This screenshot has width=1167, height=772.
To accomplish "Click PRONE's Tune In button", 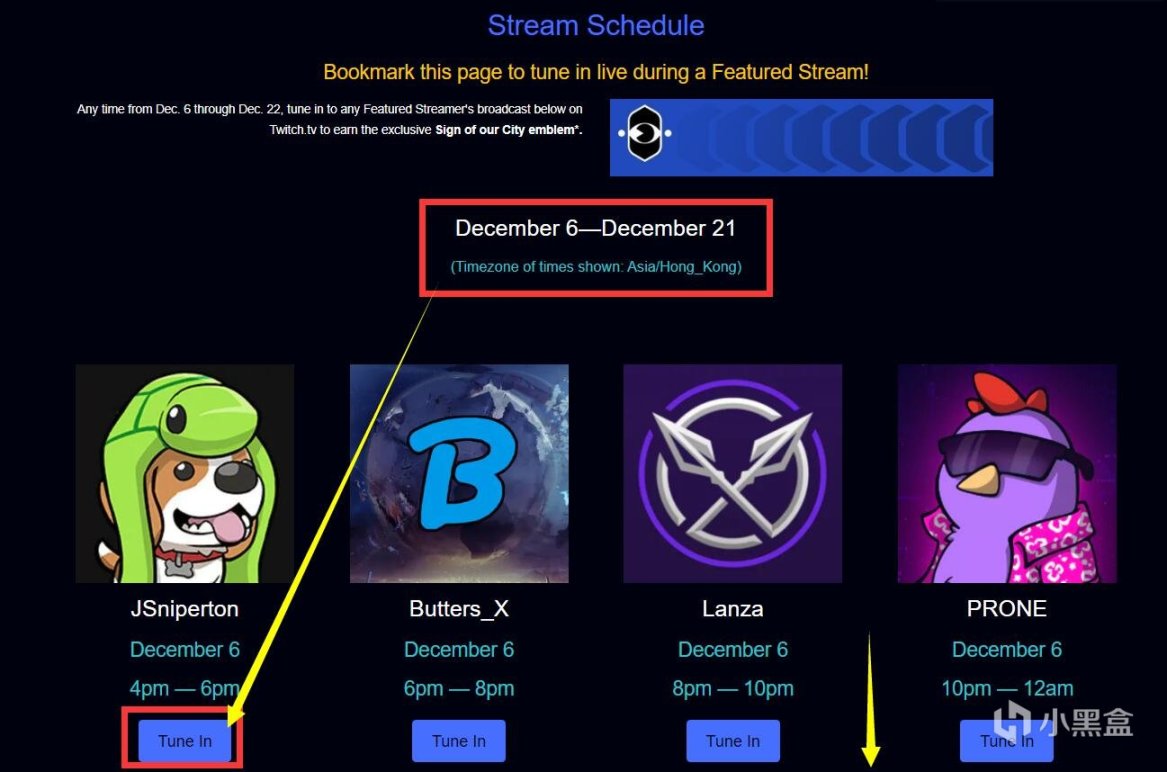I will pyautogui.click(x=1006, y=741).
